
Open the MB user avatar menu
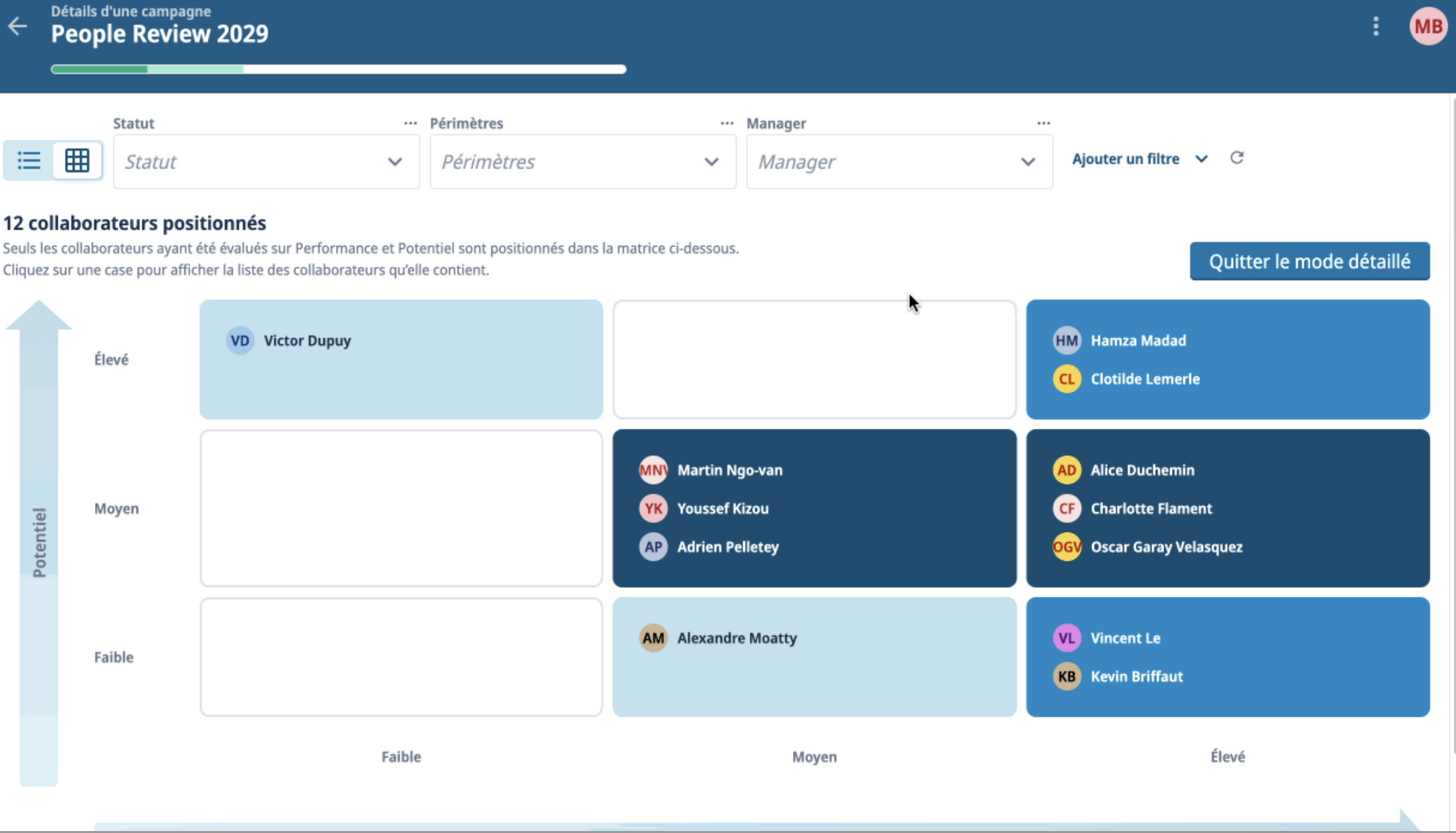[x=1428, y=26]
